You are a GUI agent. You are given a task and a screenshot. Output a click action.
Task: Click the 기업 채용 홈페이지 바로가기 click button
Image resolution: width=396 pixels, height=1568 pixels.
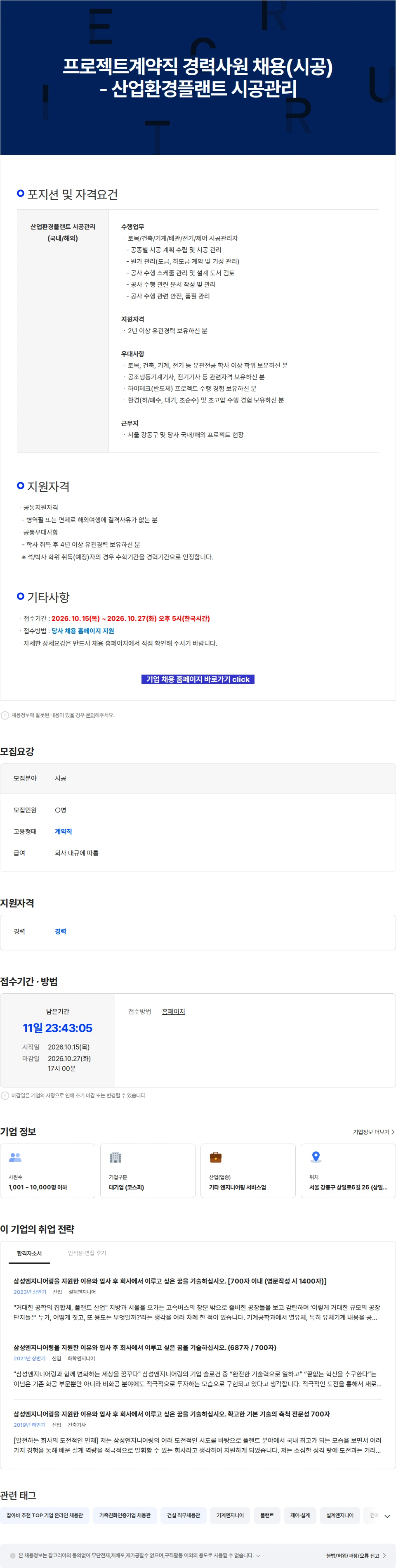tap(198, 679)
